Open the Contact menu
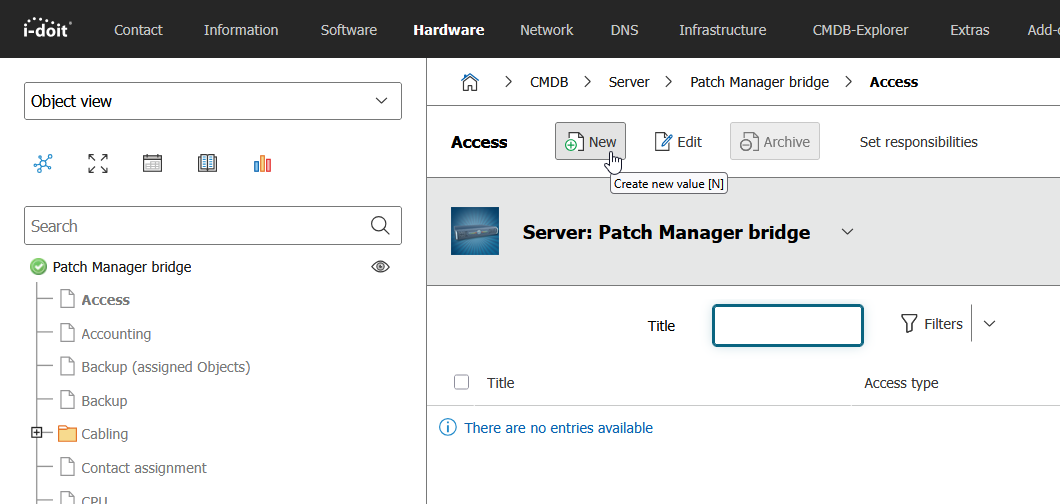Screen dimensions: 1060x504 [139, 30]
